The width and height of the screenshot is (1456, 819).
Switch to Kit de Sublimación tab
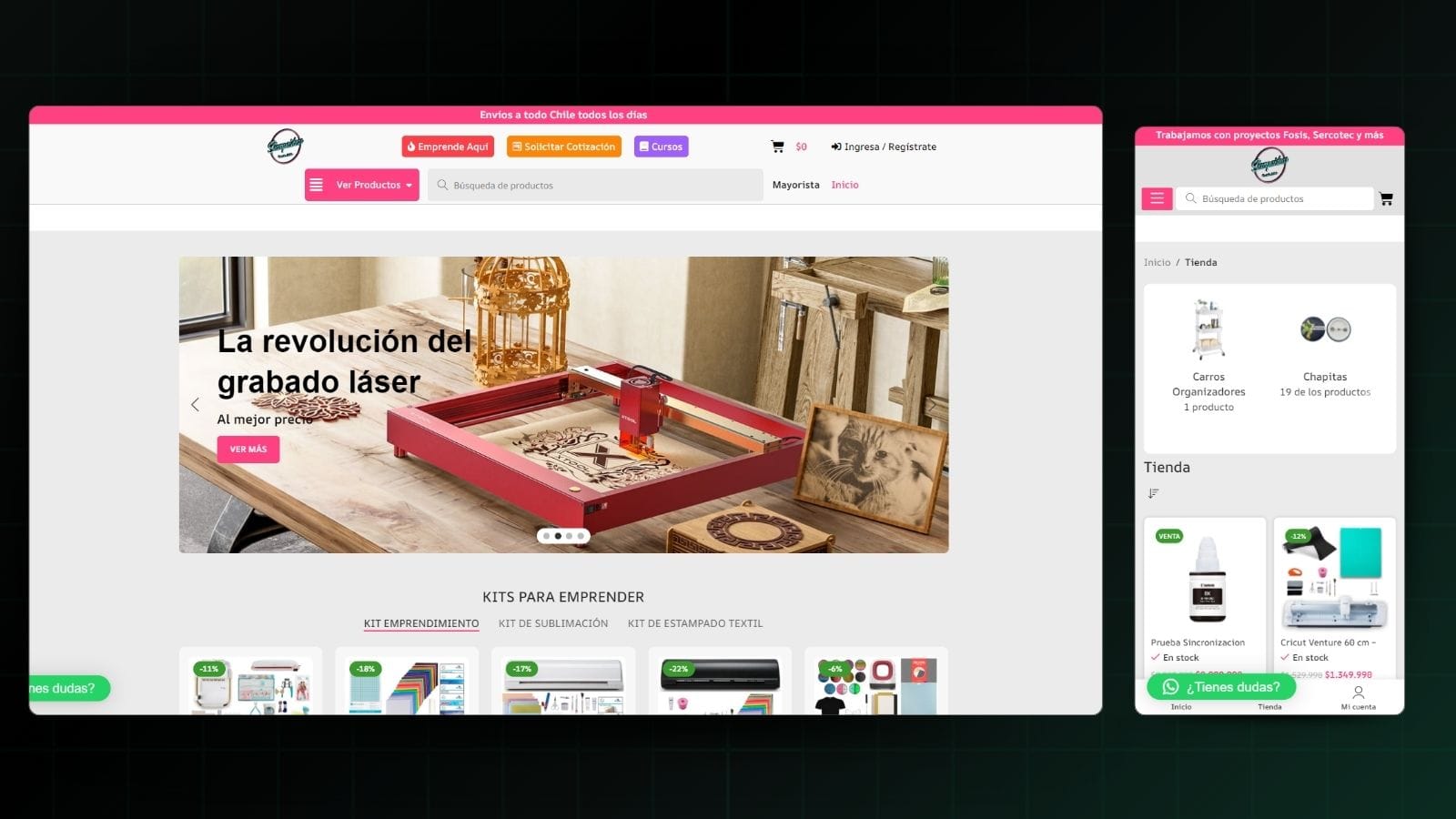pyautogui.click(x=552, y=623)
